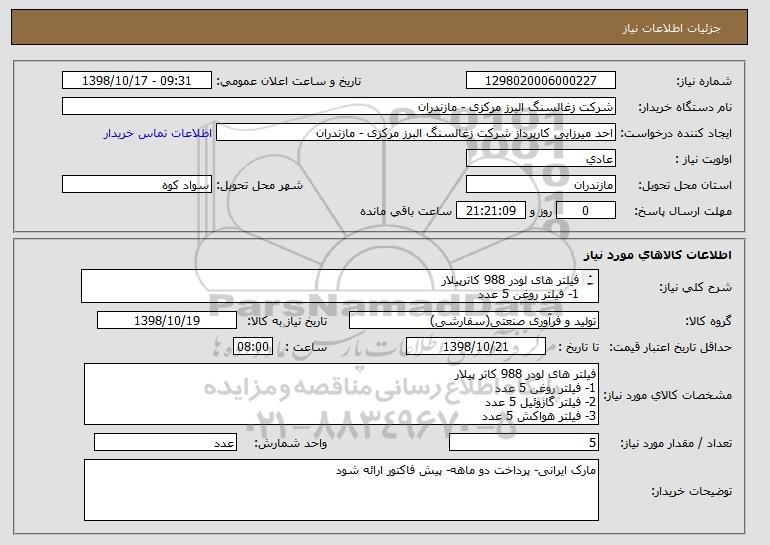The width and height of the screenshot is (770, 545).
Task: Click request creator field احد میرزایی
Action: click(416, 133)
